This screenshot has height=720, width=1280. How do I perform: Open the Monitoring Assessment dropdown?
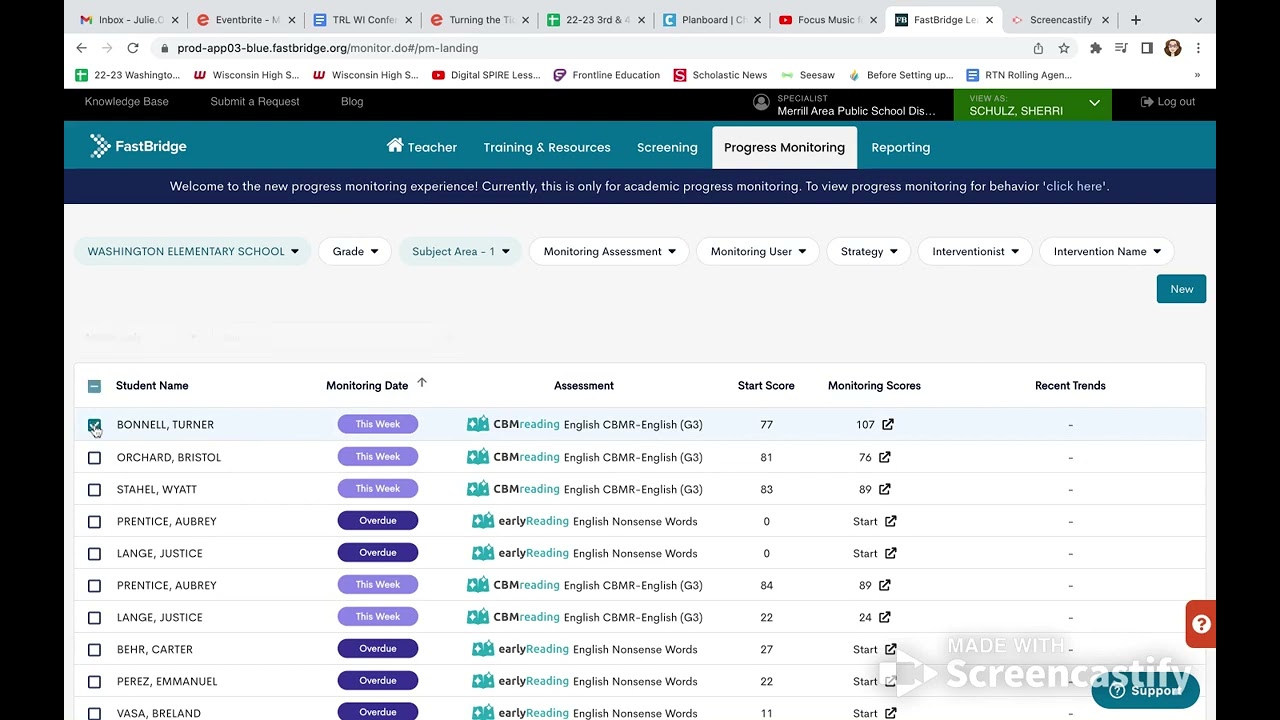point(609,251)
